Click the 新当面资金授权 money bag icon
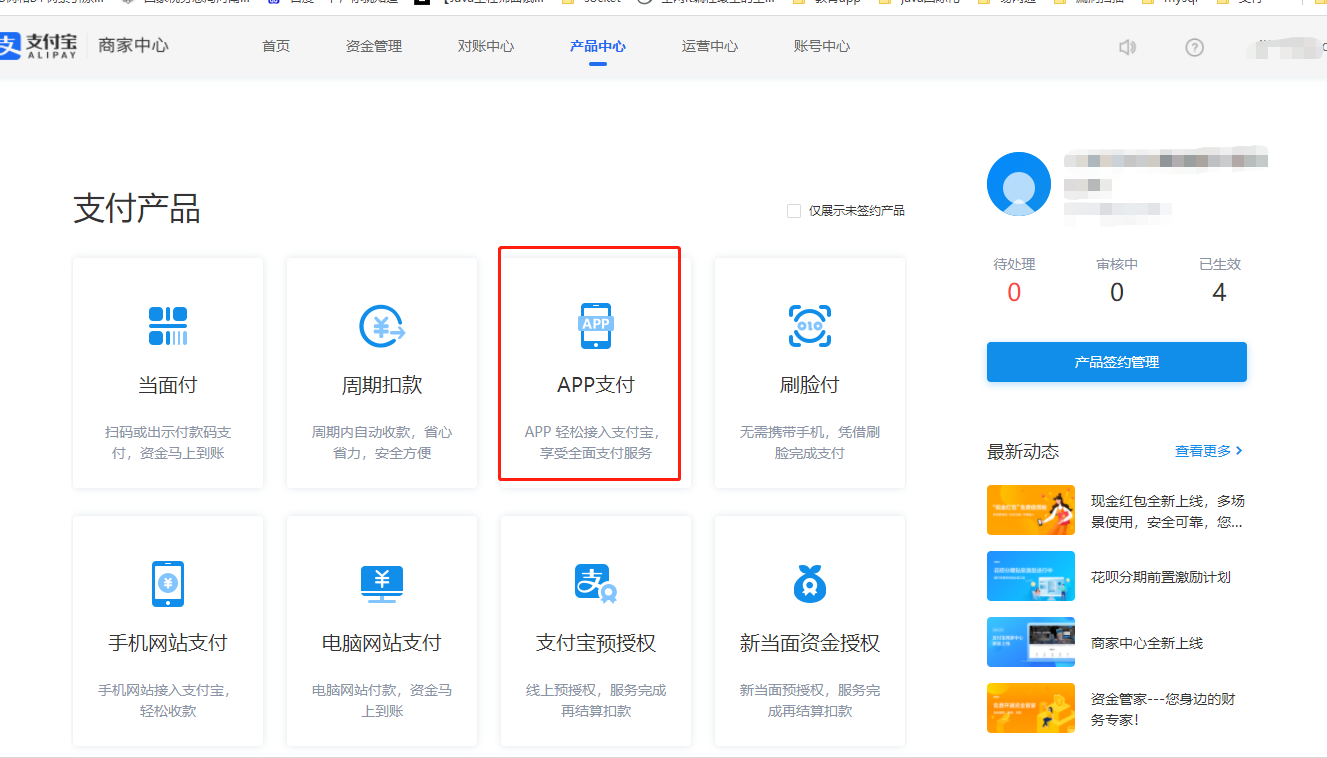Viewport: 1327px width, 758px height. [x=810, y=584]
